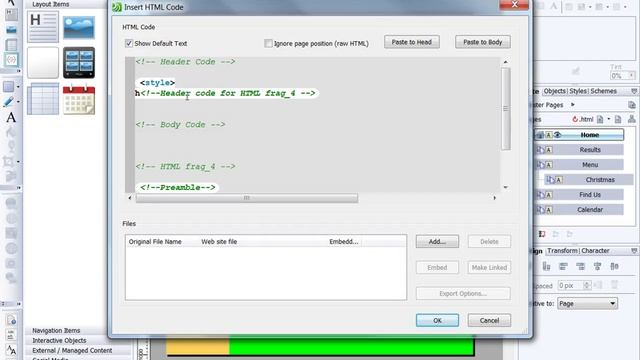Select the picture layout item

pyautogui.click(x=79, y=27)
